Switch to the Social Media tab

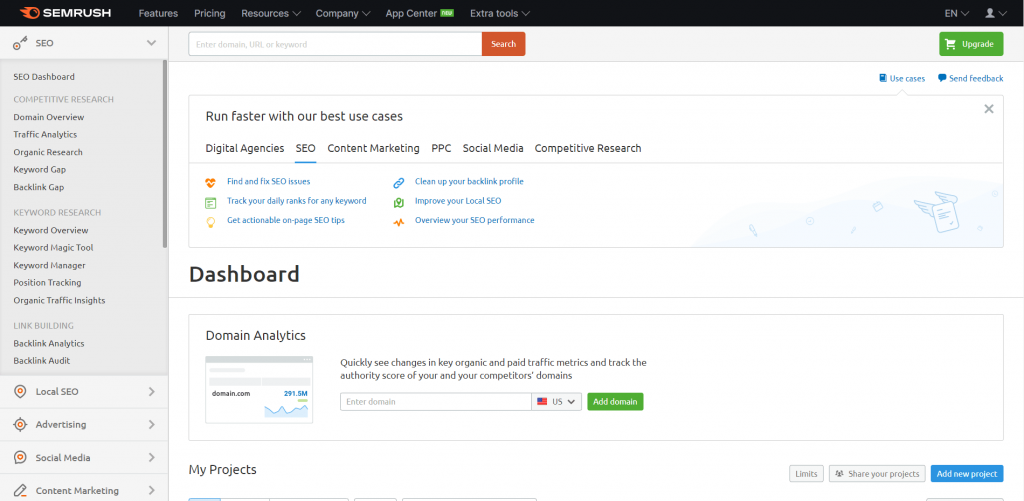pyautogui.click(x=493, y=148)
